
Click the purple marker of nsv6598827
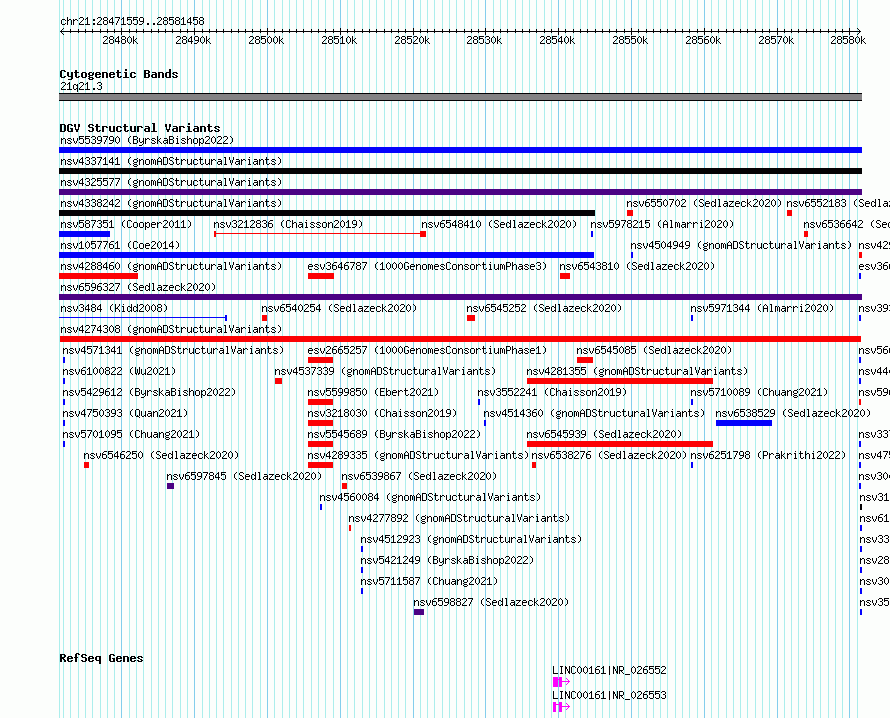[x=419, y=612]
